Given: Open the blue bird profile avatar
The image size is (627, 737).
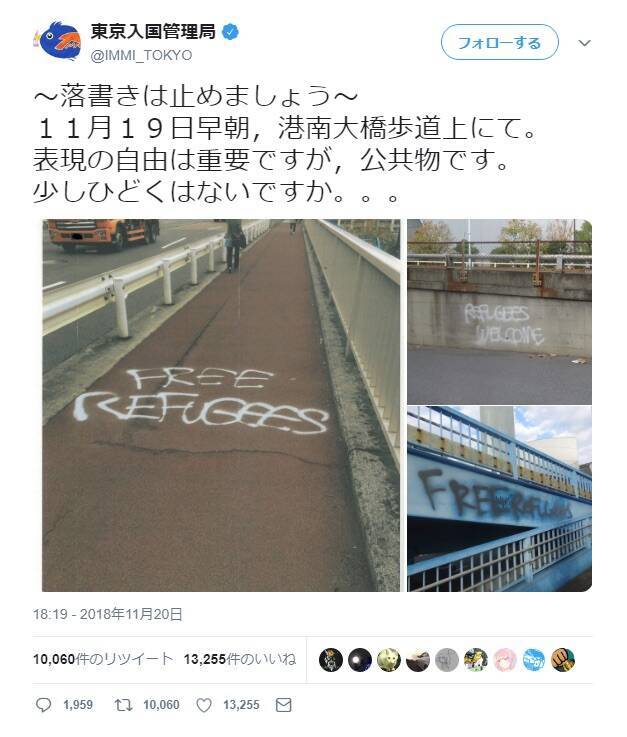Looking at the screenshot, I should 59,41.
